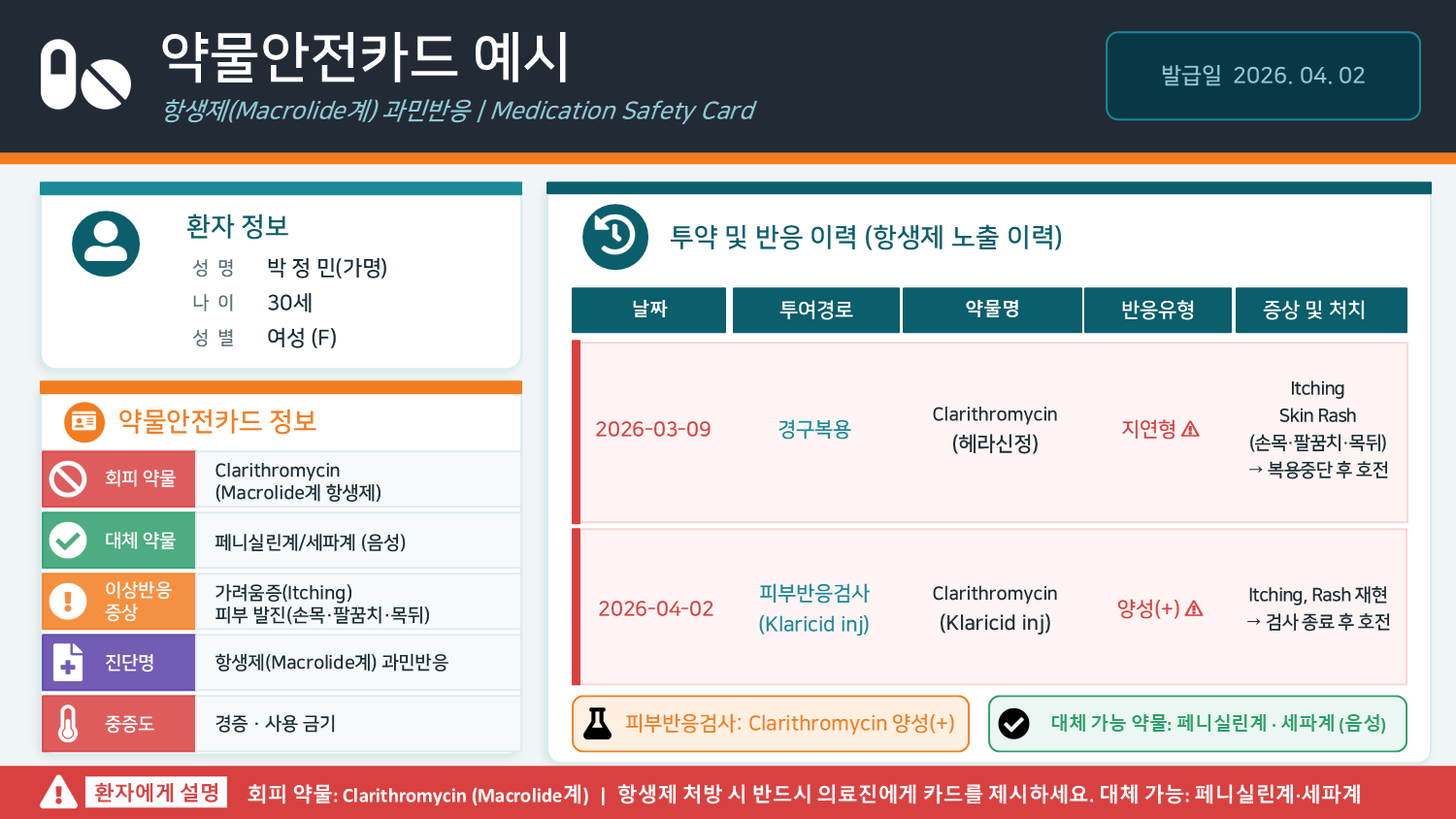
Task: Click the 환자에게 설명 label
Action: [x=156, y=793]
